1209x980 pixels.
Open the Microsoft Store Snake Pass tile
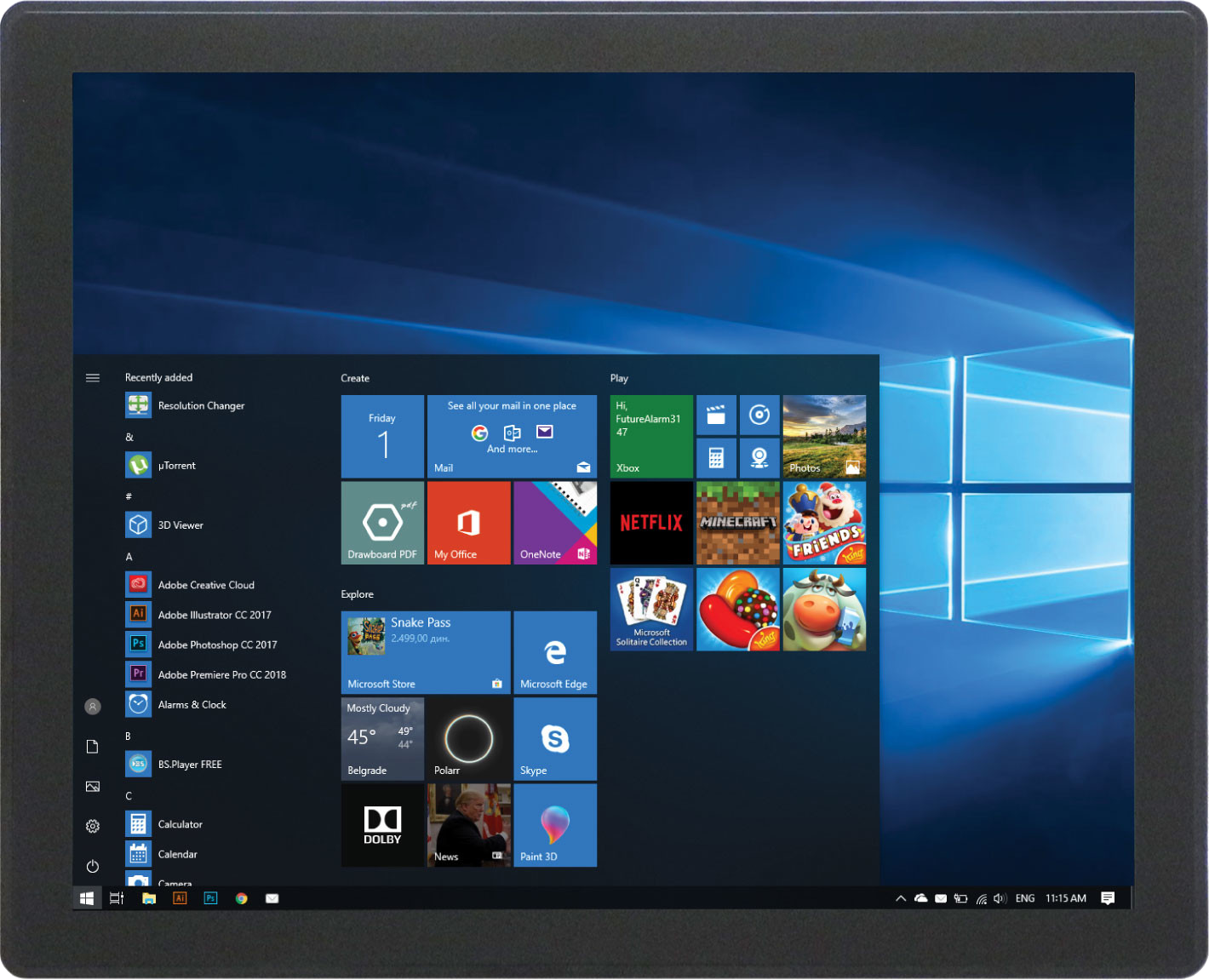(x=426, y=652)
